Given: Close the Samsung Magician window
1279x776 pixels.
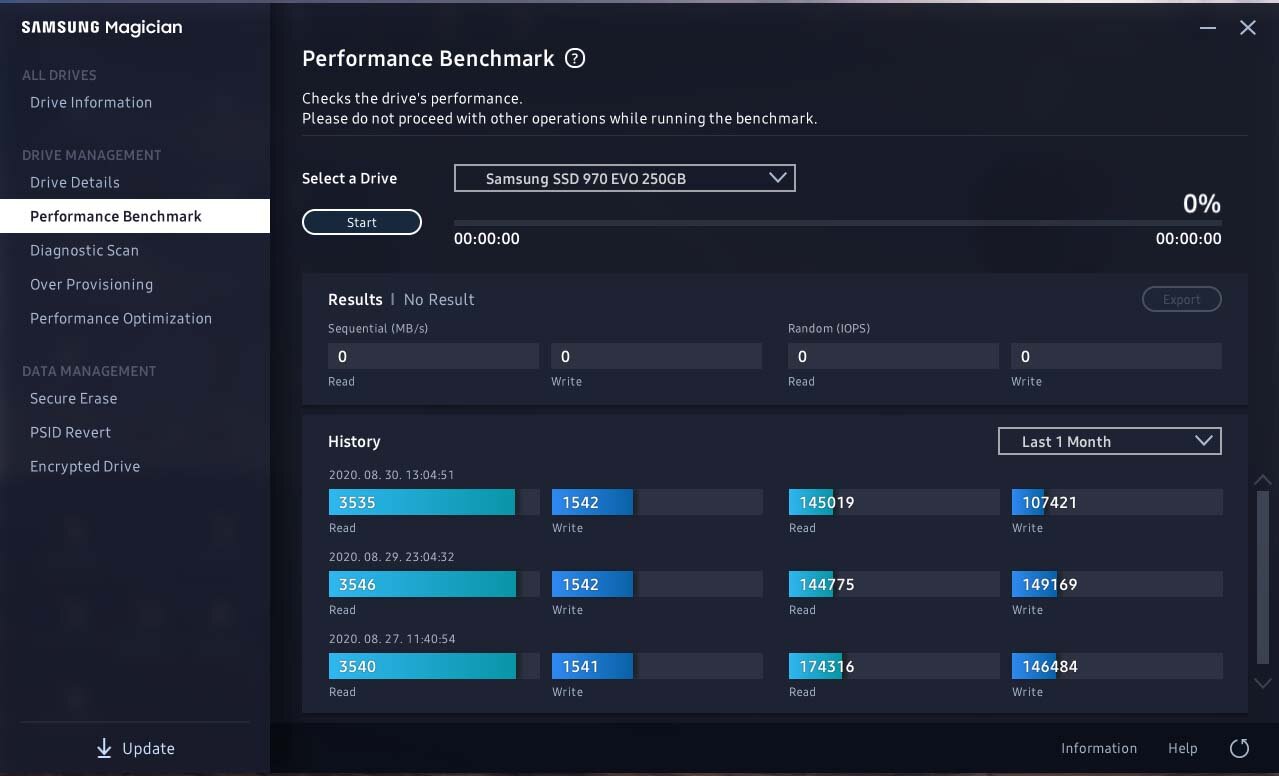Looking at the screenshot, I should pyautogui.click(x=1248, y=28).
